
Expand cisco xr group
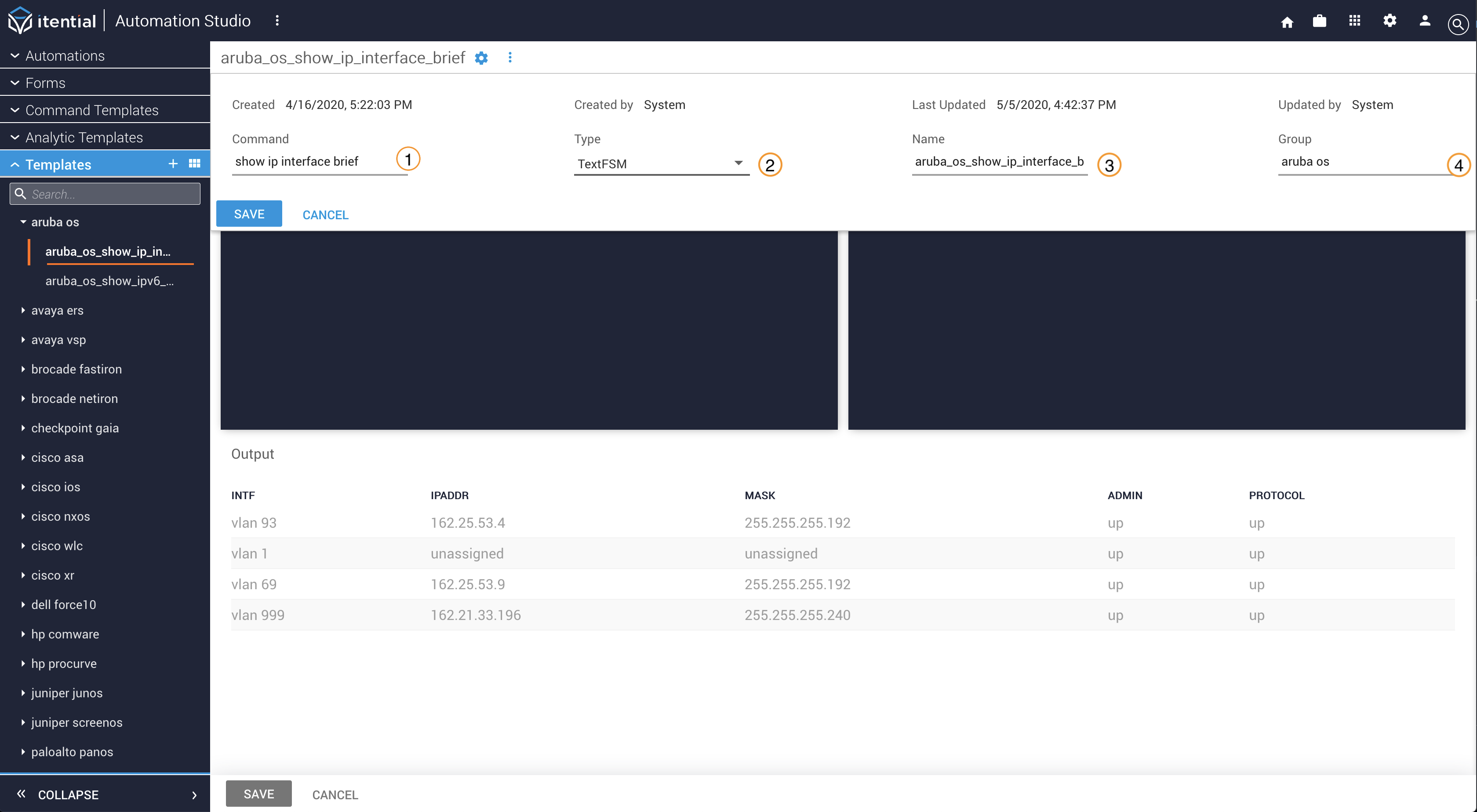point(23,575)
